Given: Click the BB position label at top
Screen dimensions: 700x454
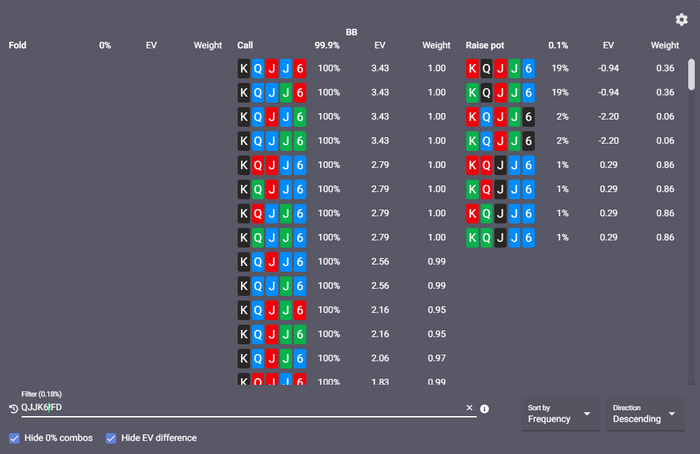Looking at the screenshot, I should click(351, 32).
